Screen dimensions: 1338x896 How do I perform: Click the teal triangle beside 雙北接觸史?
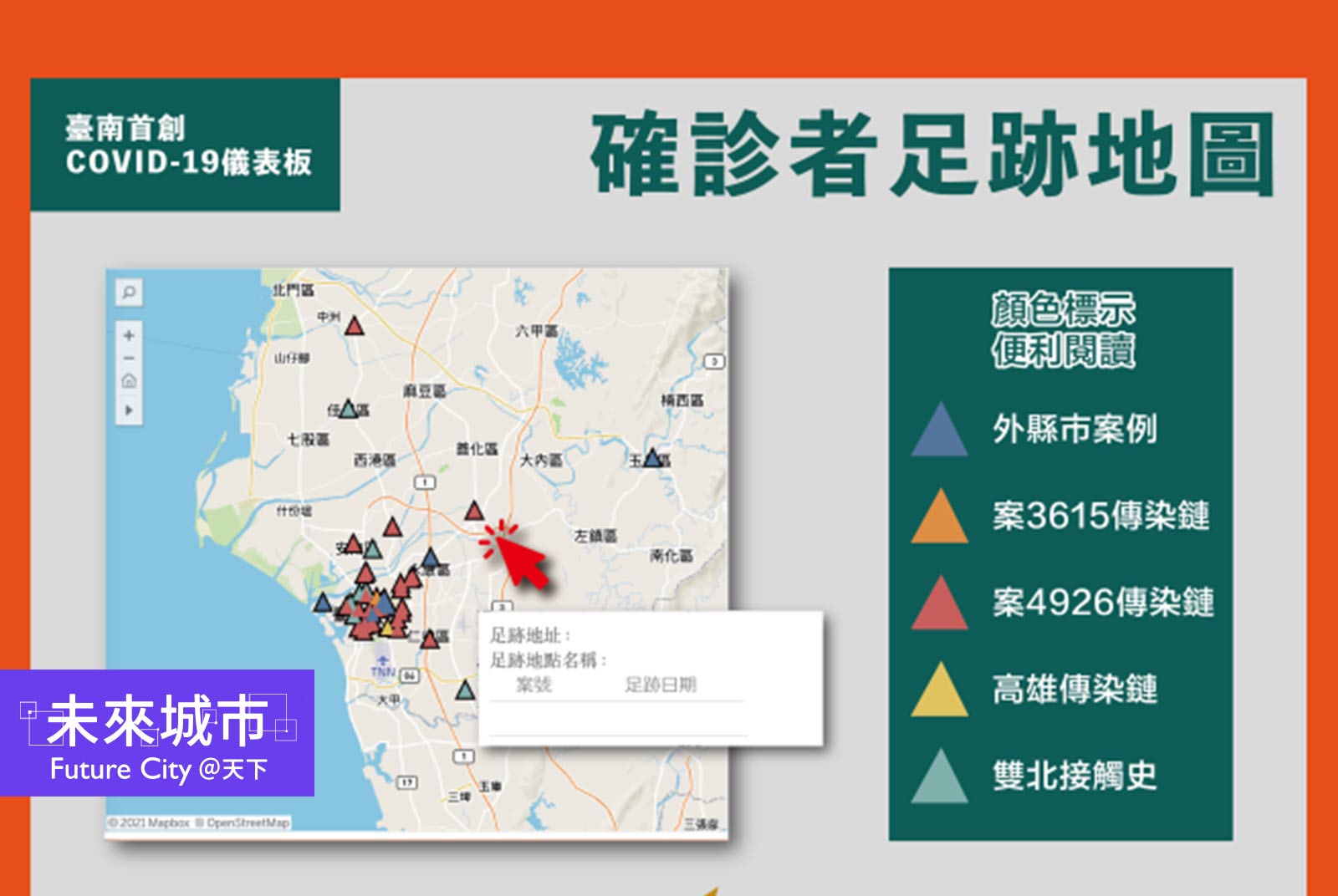pos(939,776)
